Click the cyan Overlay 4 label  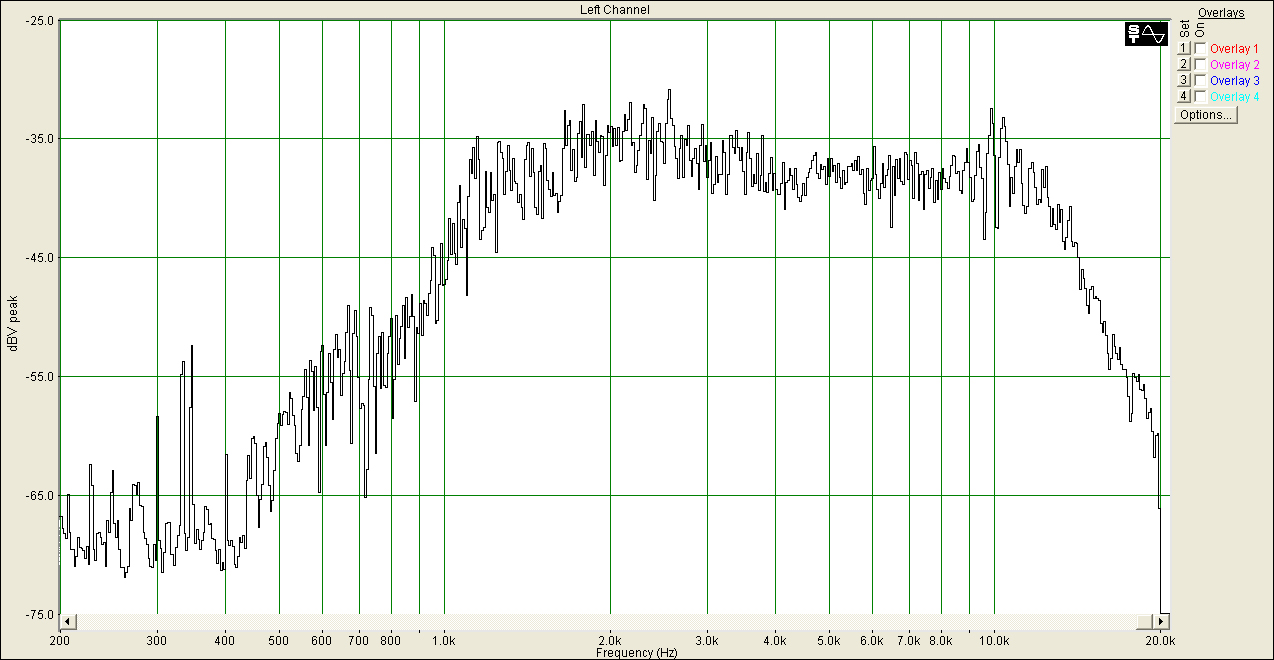1234,97
